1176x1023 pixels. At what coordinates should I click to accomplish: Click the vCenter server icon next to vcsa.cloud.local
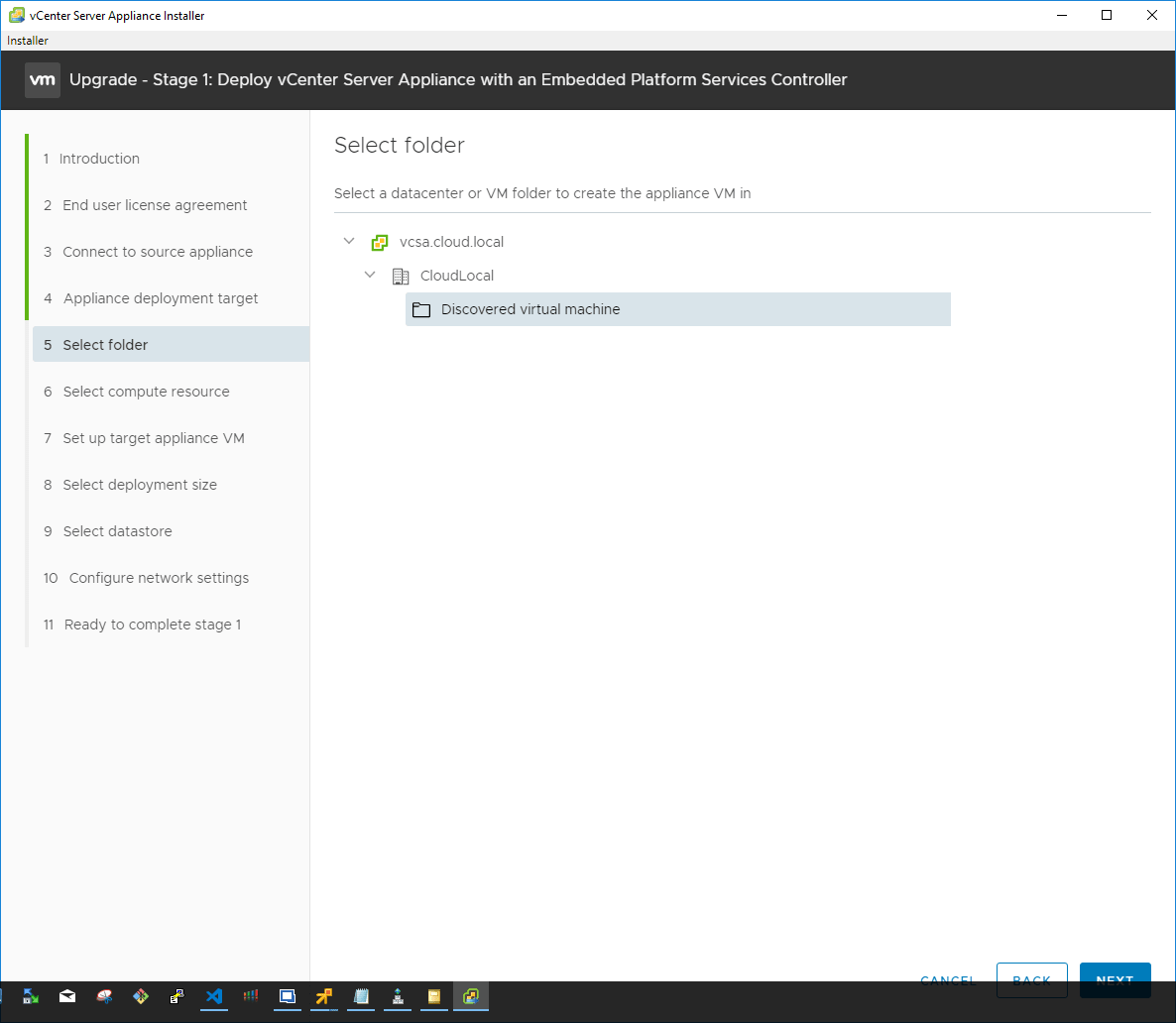[380, 242]
